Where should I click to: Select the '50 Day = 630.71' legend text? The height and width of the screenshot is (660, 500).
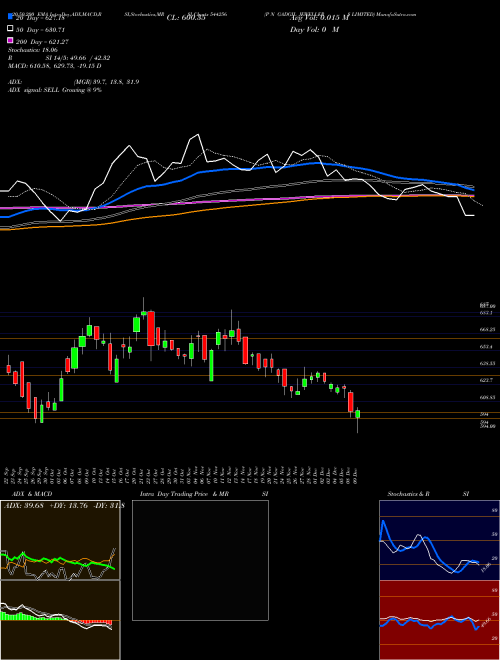tap(40, 30)
